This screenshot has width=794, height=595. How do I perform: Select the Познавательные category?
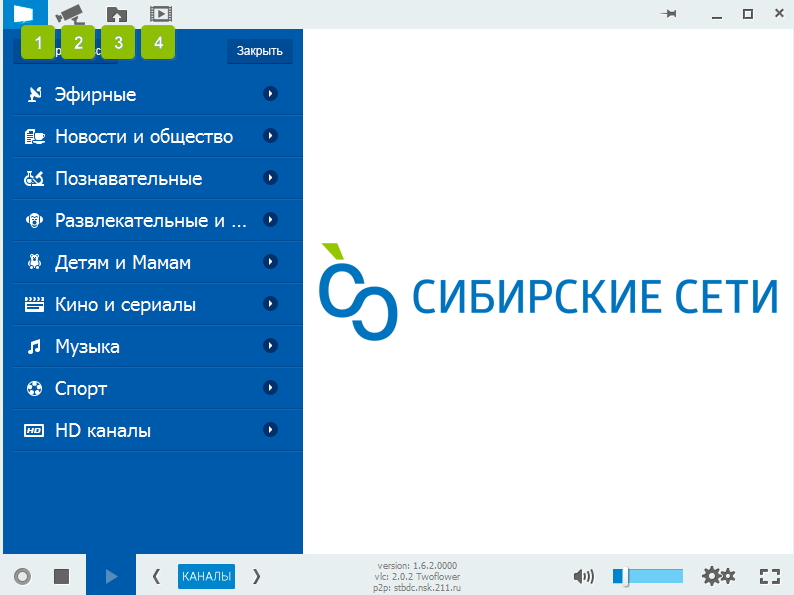(x=158, y=178)
